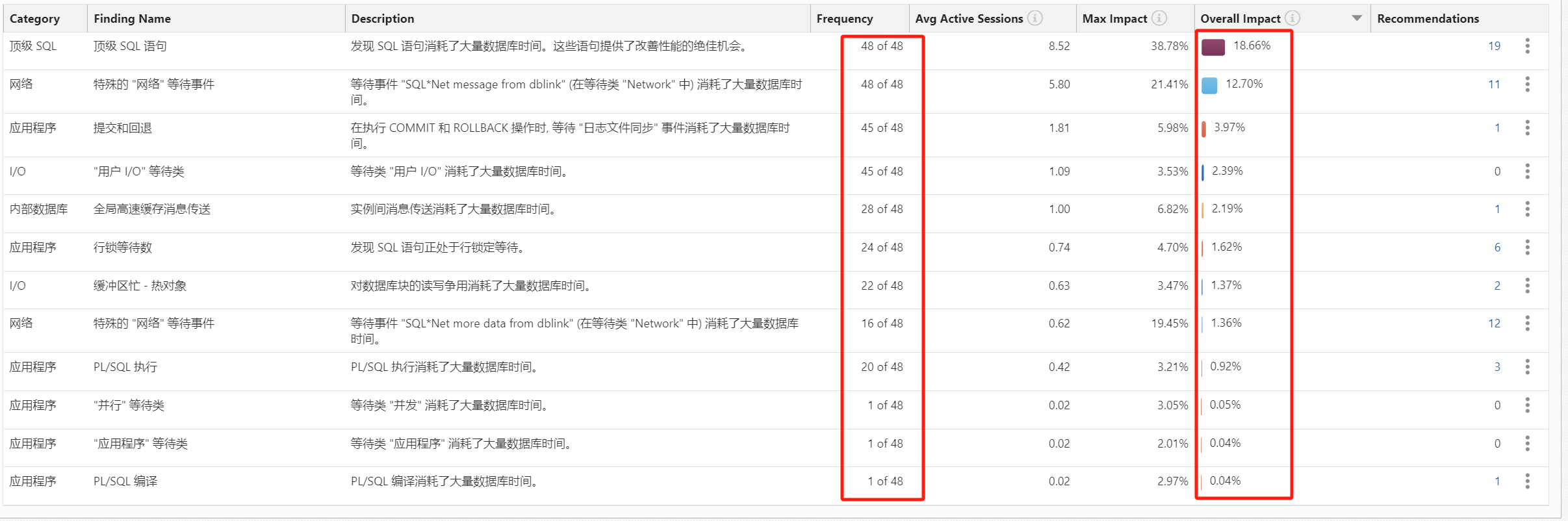The image size is (1568, 521).
Task: Click the orange 3.97% impact bar
Action: (1203, 129)
